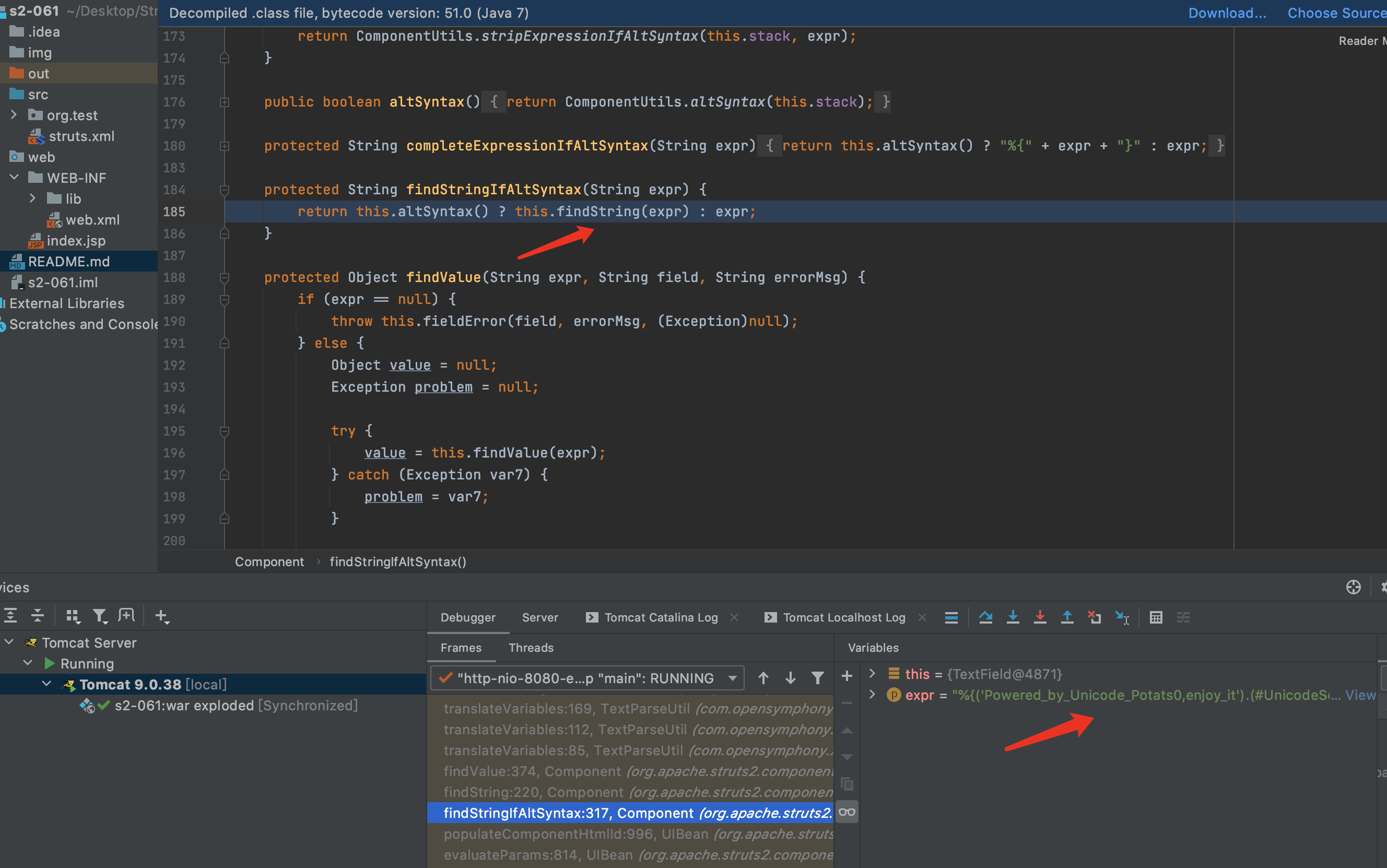This screenshot has height=868, width=1387.
Task: Select frame findValue:374, Component
Action: pyautogui.click(x=630, y=771)
